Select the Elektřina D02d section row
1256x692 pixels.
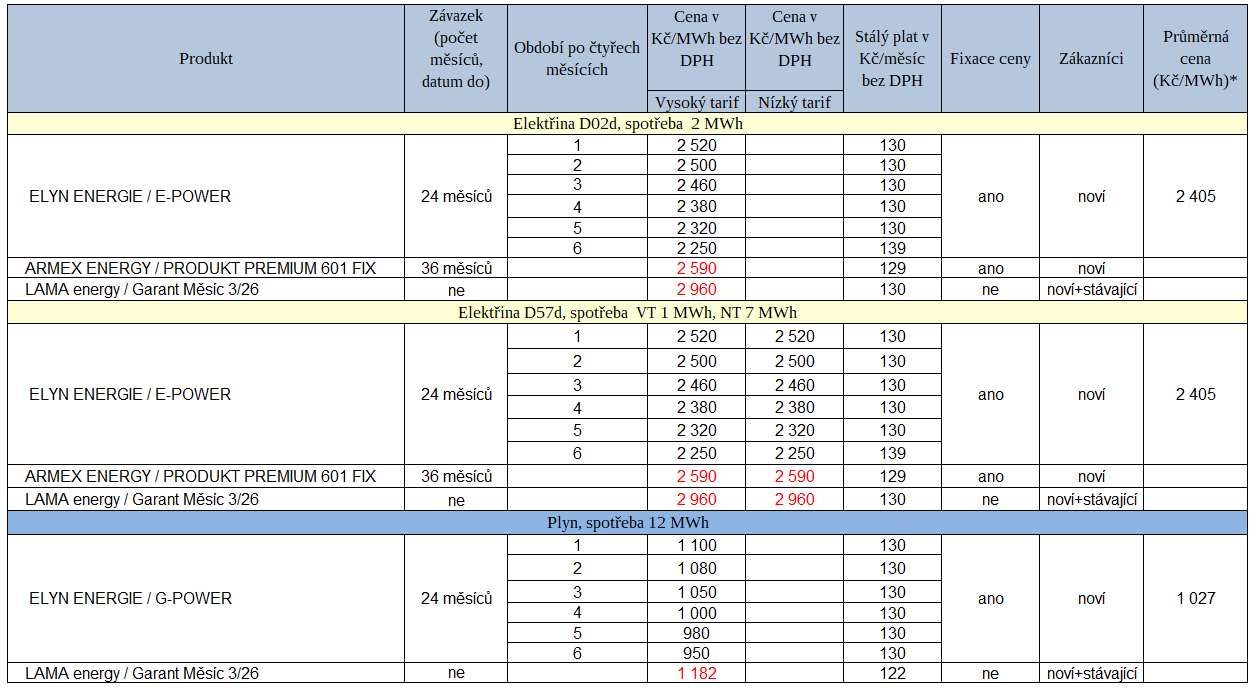click(x=628, y=124)
